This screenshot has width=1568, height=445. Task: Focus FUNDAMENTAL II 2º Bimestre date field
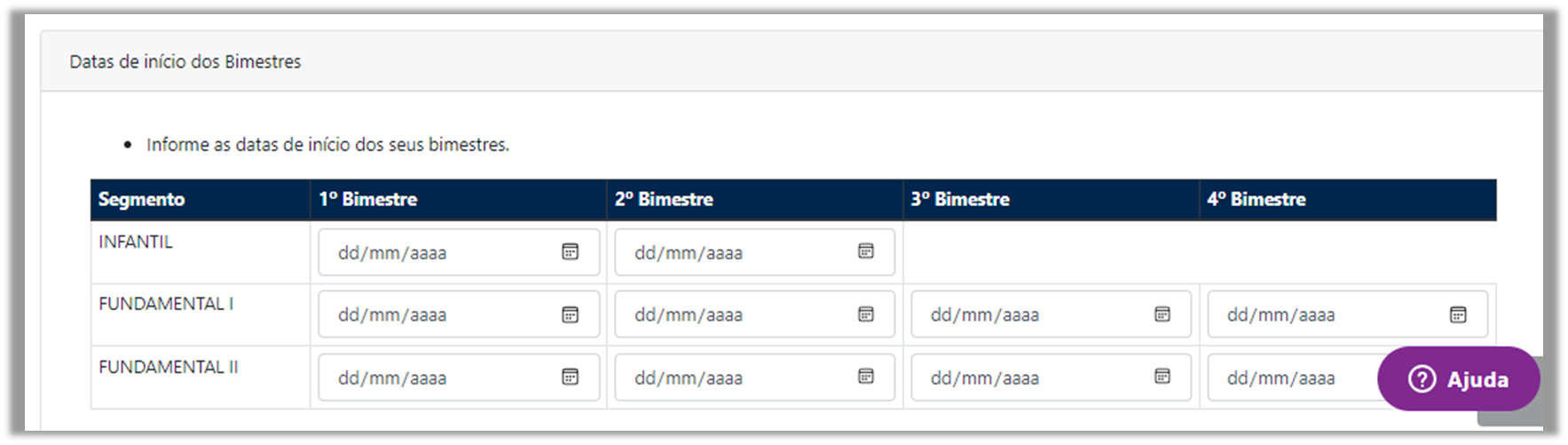coord(754,377)
